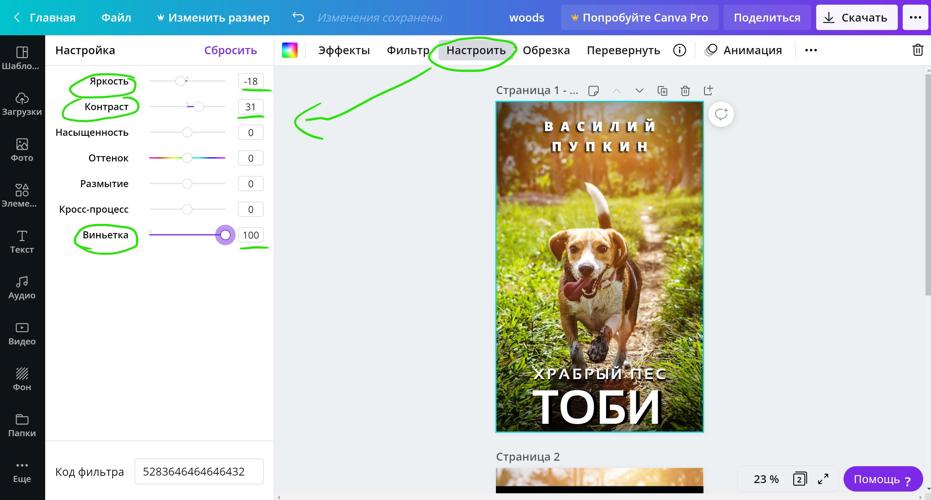This screenshot has height=500, width=931.
Task: Add a comment using the speech bubble icon
Action: 720,115
